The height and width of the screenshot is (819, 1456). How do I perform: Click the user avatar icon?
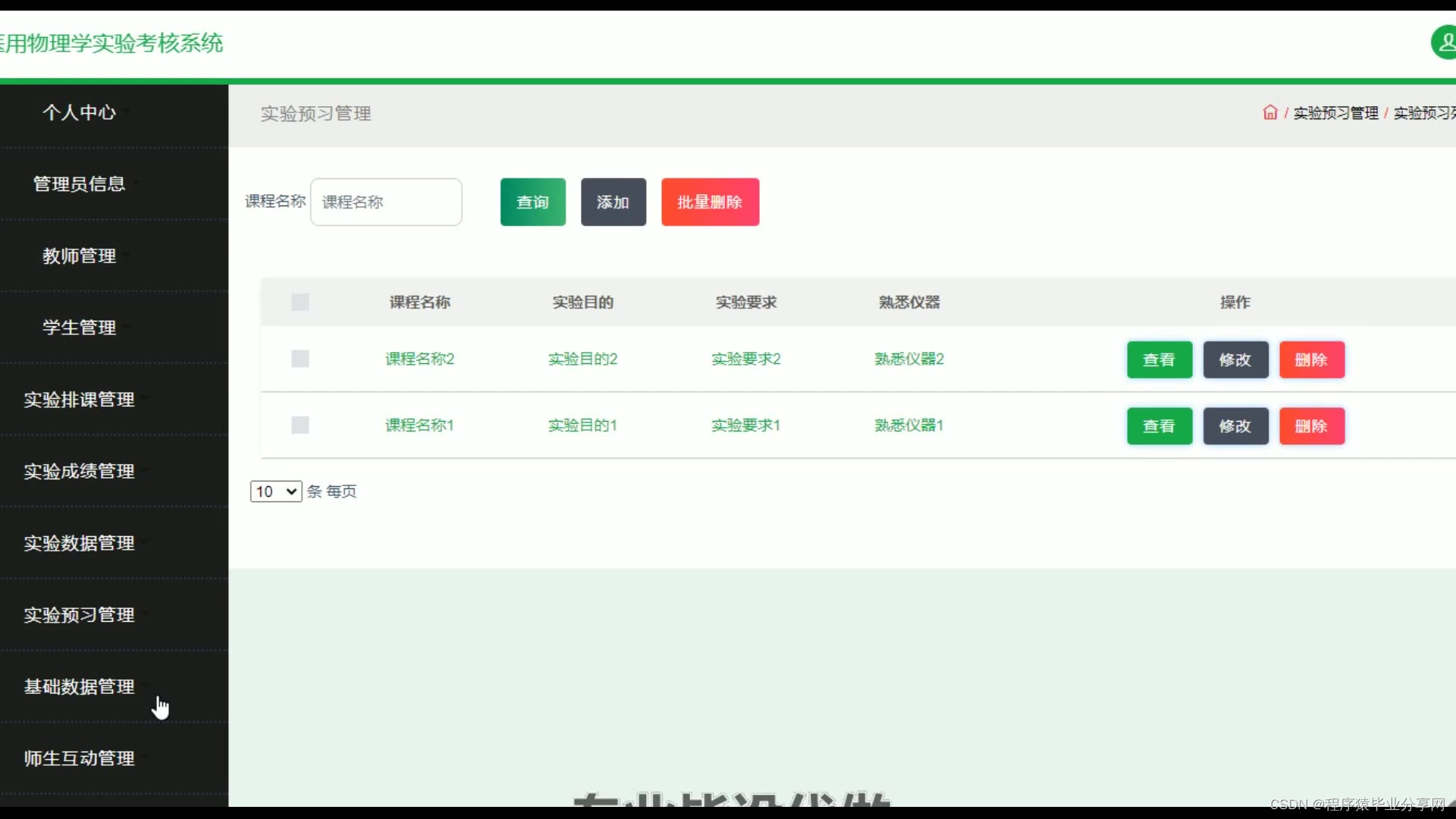coord(1445,42)
